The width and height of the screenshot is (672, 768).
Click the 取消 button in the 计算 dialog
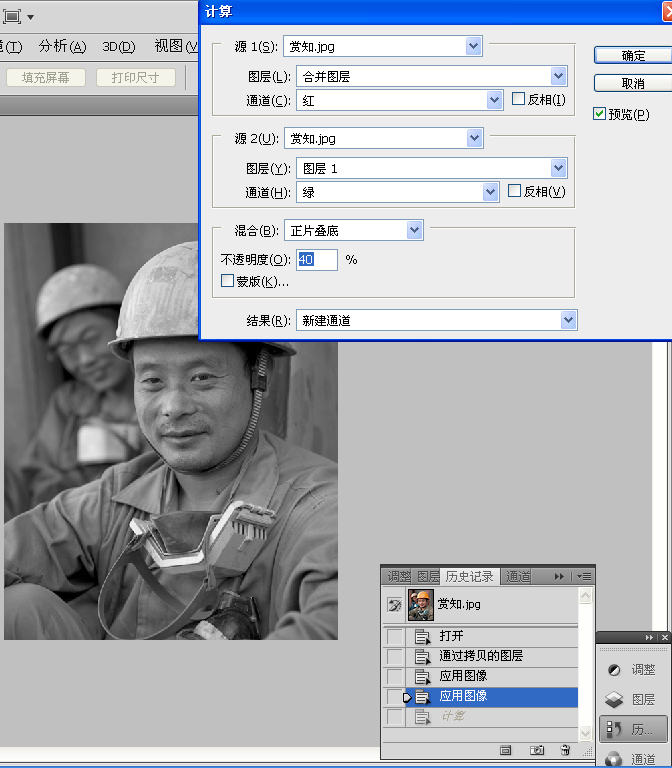coord(633,83)
